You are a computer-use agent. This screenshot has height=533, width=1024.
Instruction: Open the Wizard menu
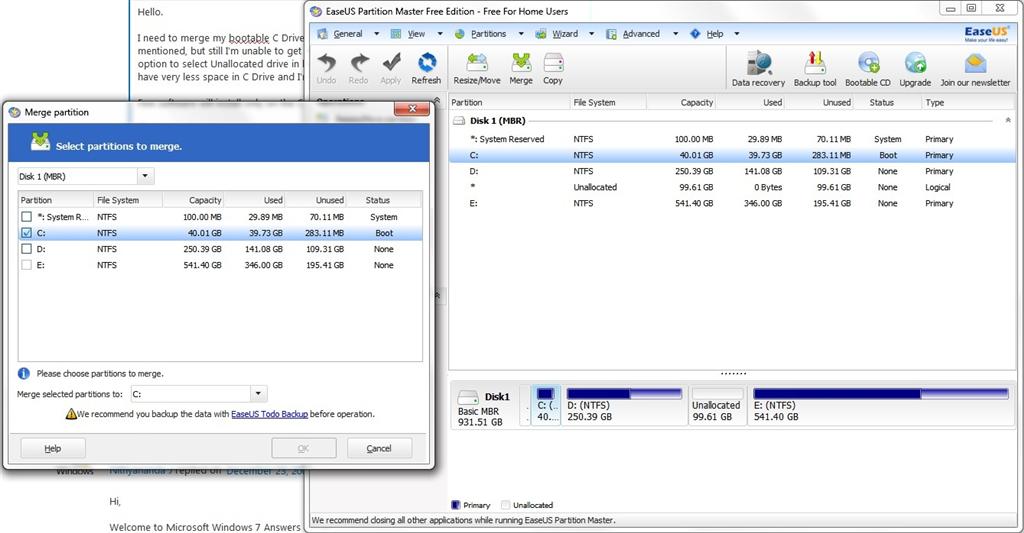(565, 34)
